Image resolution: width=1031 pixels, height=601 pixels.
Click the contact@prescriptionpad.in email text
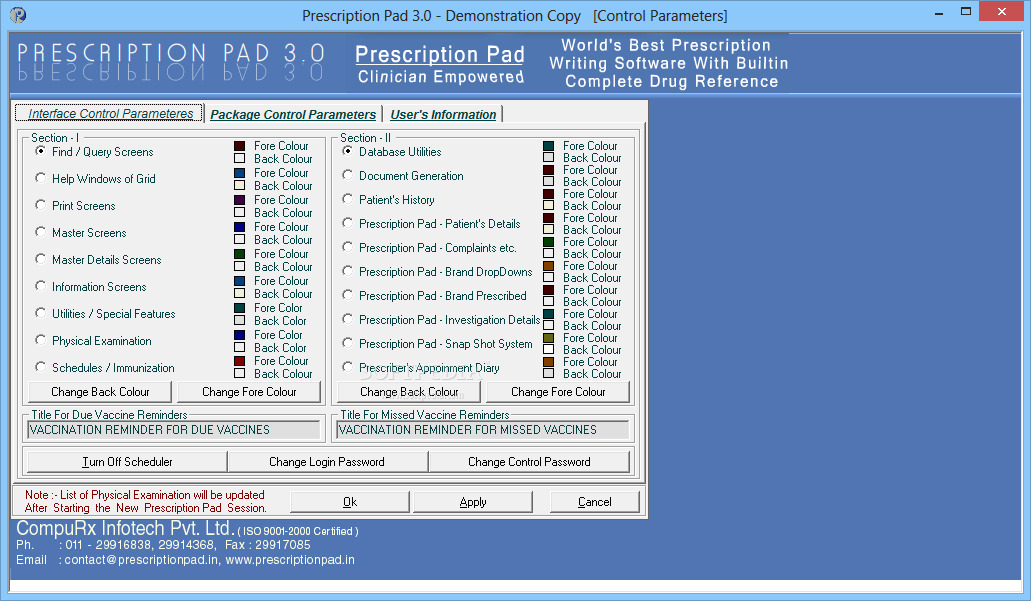(x=141, y=560)
